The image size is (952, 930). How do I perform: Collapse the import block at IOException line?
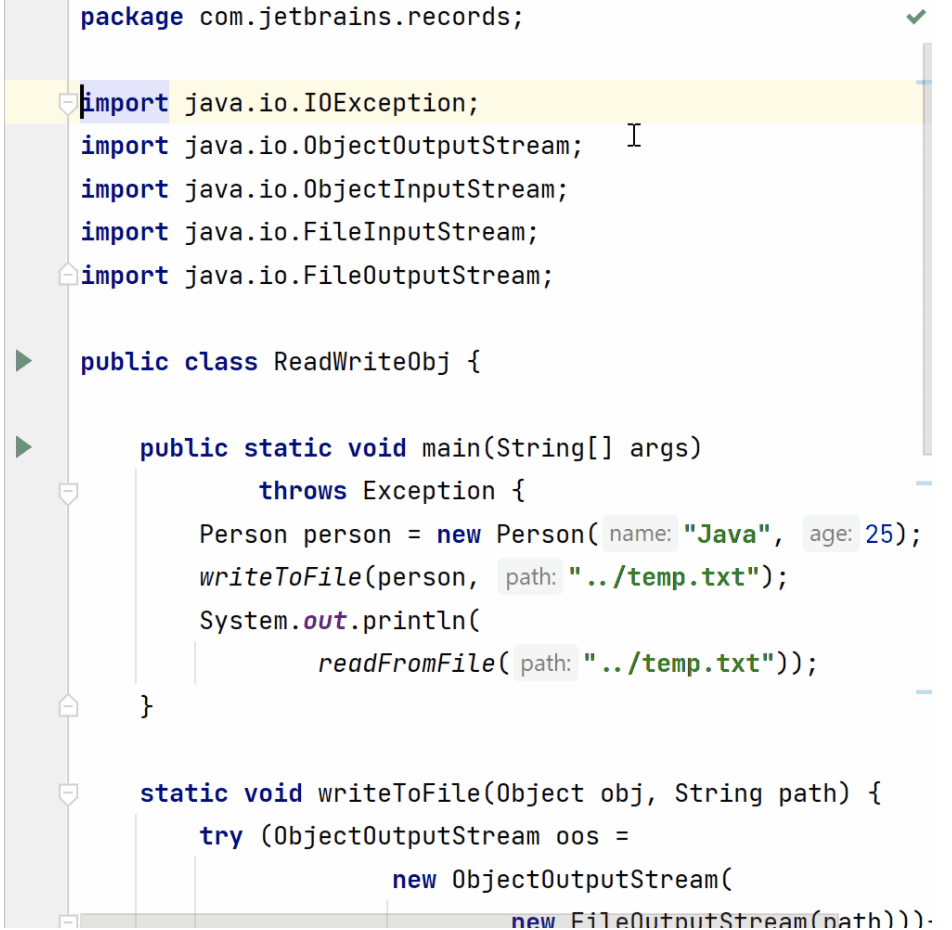[x=68, y=103]
